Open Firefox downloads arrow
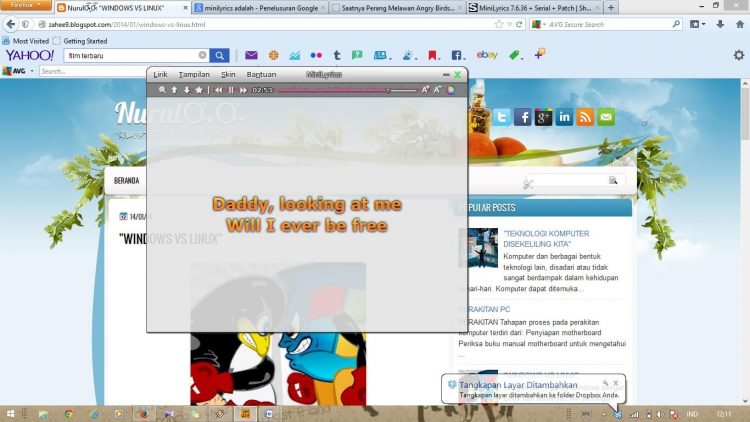 coord(720,24)
